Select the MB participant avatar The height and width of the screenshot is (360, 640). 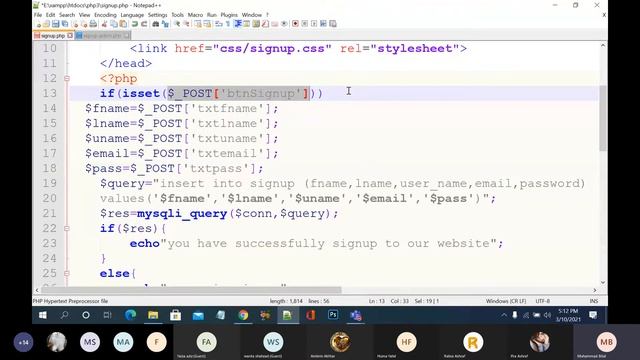(x=607, y=342)
